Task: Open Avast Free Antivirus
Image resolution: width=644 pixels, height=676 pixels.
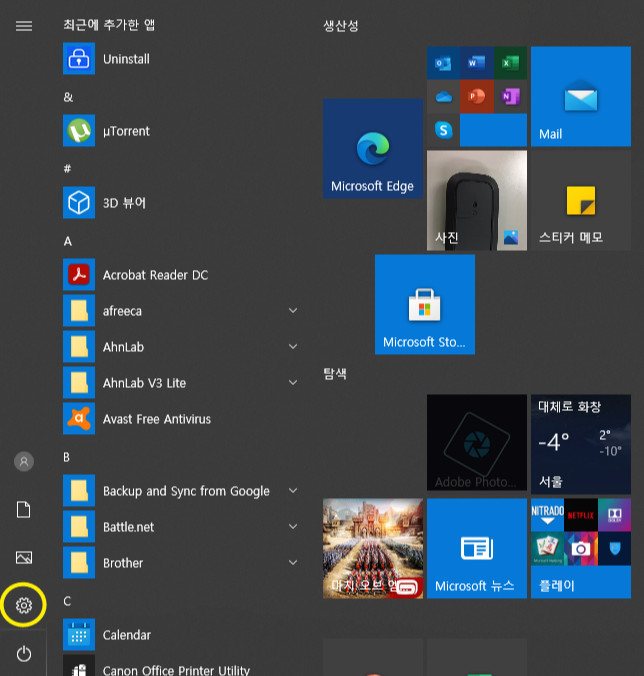Action: tap(181, 419)
